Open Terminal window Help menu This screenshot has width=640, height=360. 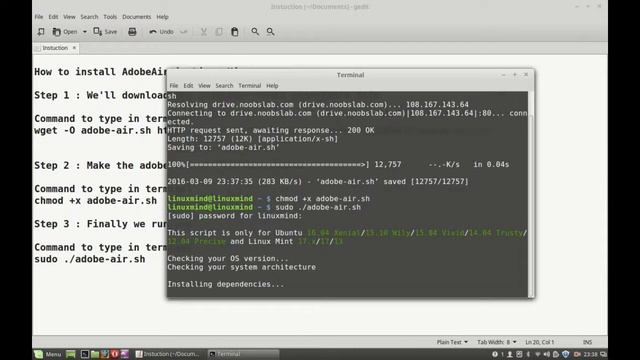pyautogui.click(x=272, y=86)
